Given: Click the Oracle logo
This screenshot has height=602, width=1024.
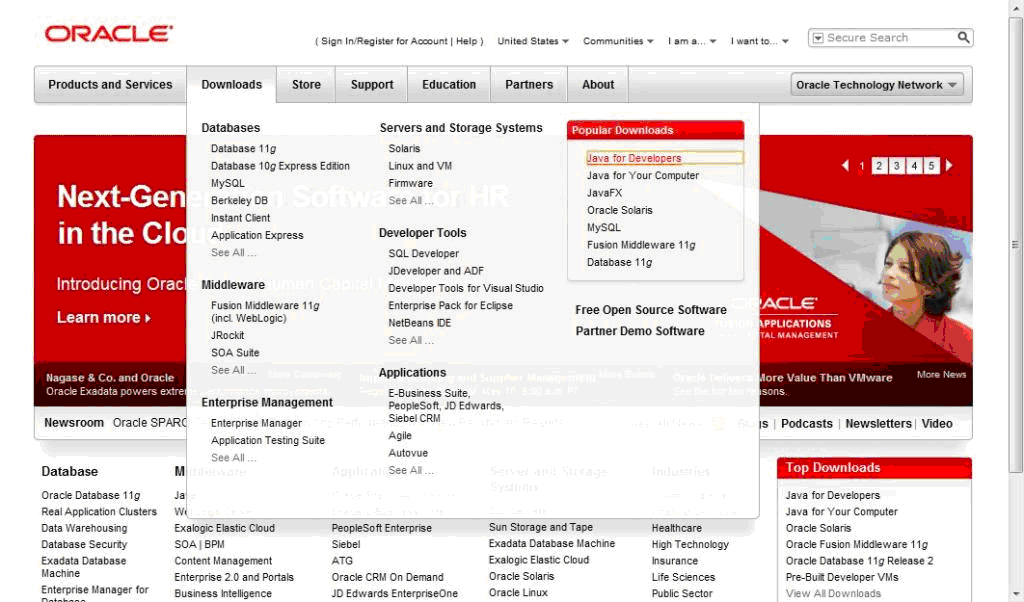Looking at the screenshot, I should [108, 34].
